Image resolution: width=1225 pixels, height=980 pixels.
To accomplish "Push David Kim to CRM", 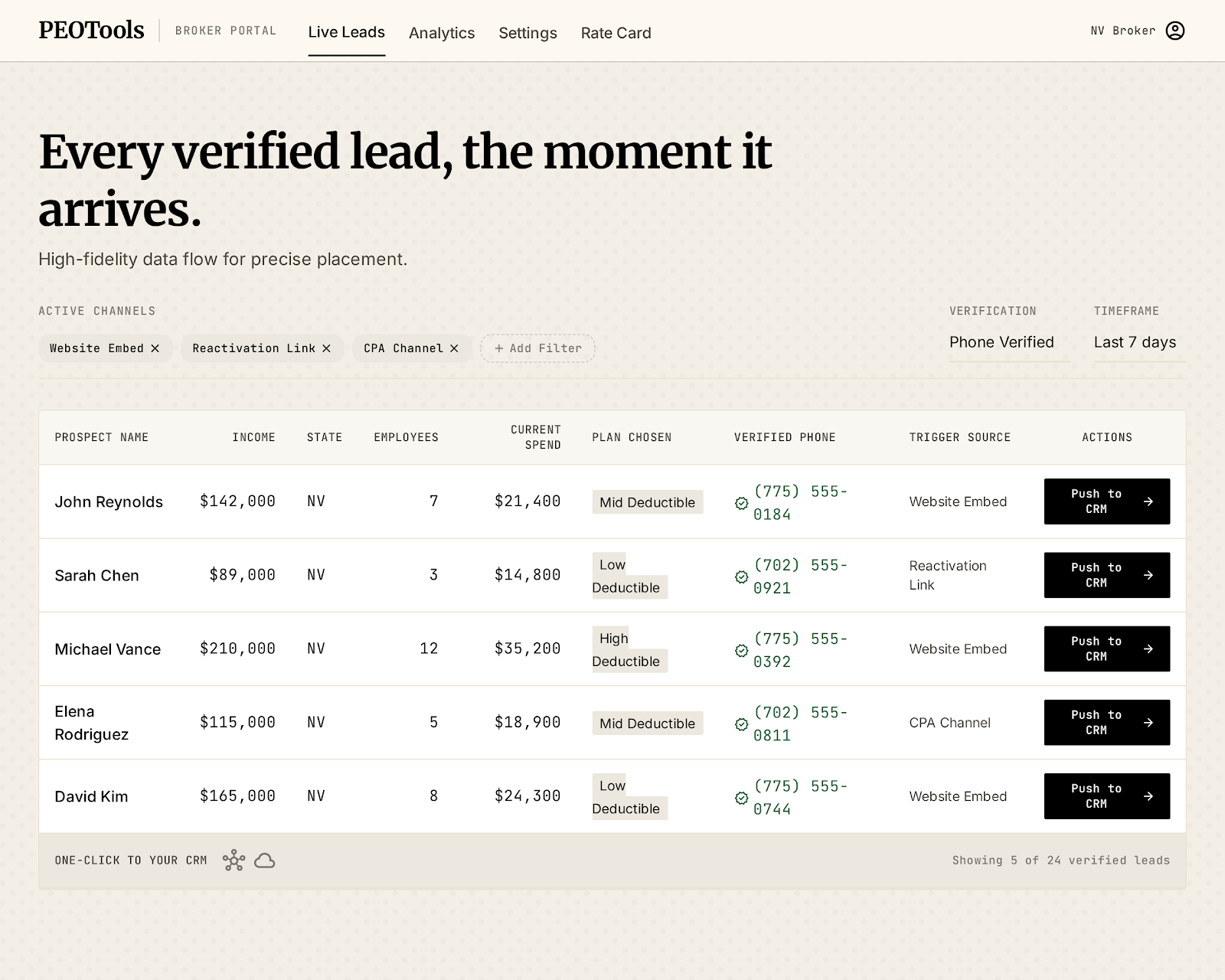I will point(1107,796).
